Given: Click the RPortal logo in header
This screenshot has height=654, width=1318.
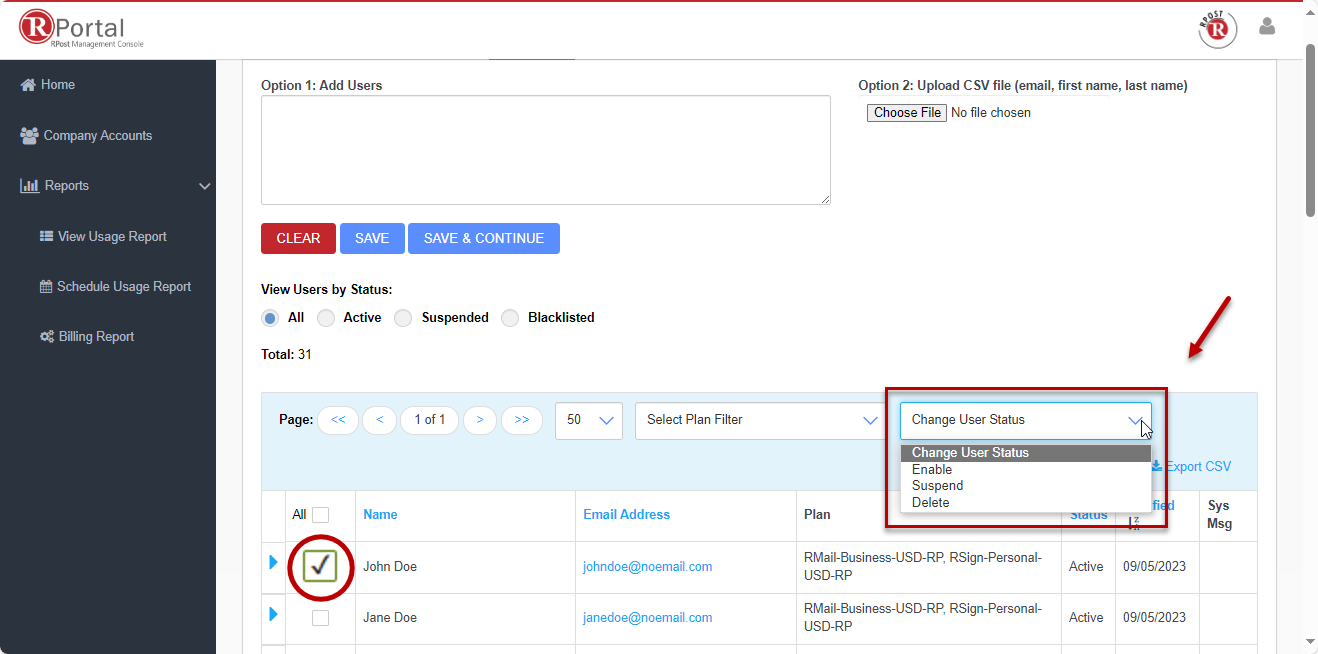Looking at the screenshot, I should [x=82, y=29].
